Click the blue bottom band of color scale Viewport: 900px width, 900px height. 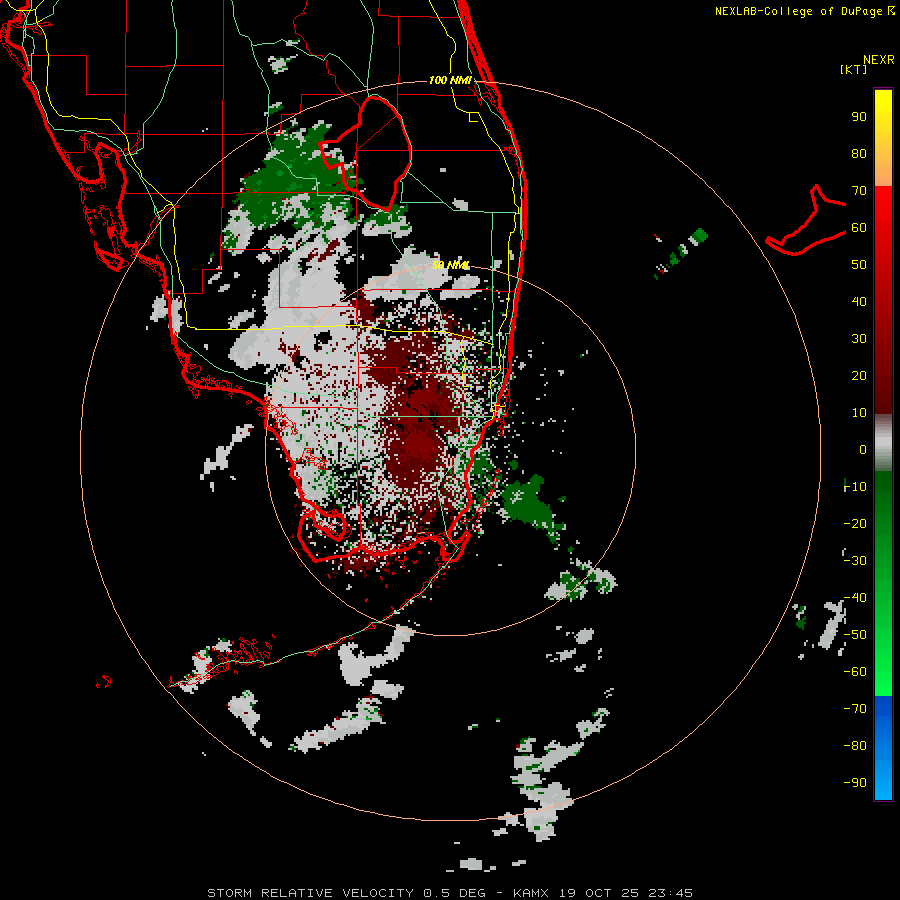(x=883, y=748)
